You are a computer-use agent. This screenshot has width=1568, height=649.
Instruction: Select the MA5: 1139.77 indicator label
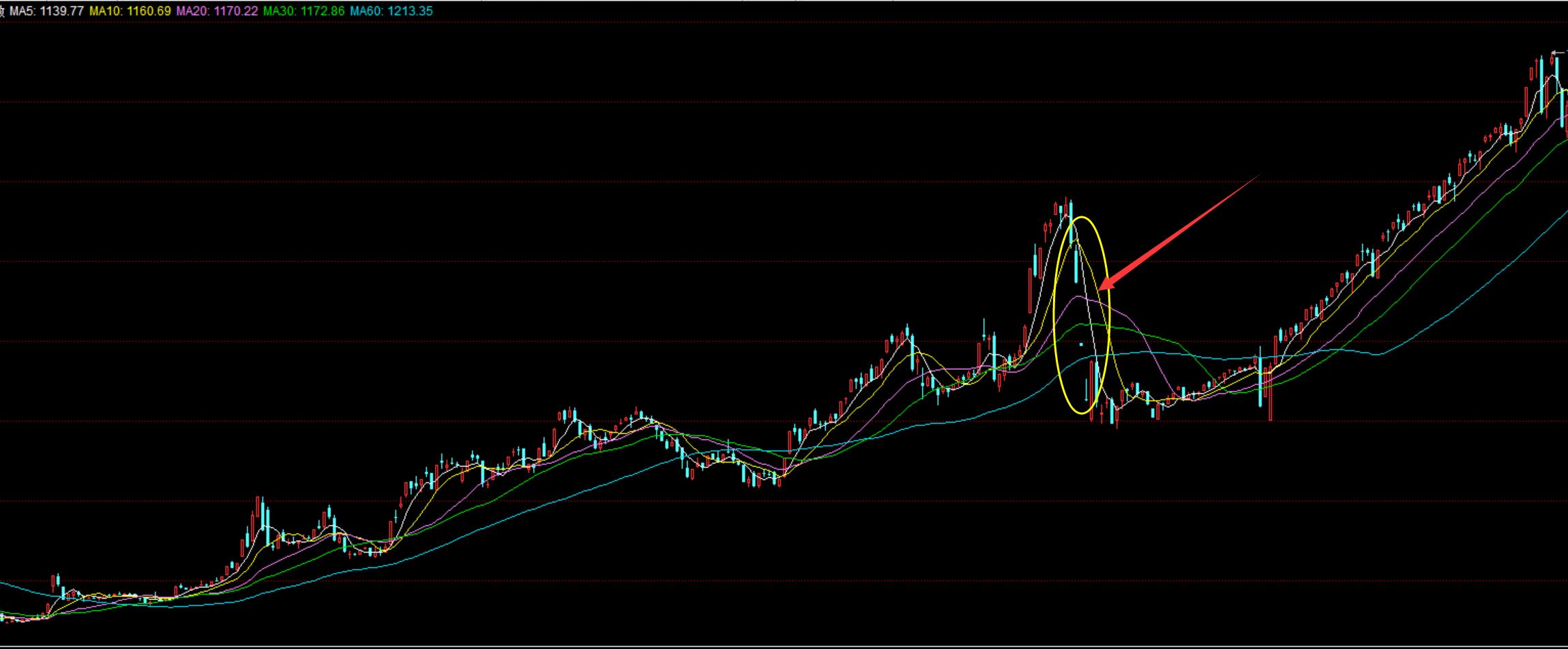(x=46, y=11)
